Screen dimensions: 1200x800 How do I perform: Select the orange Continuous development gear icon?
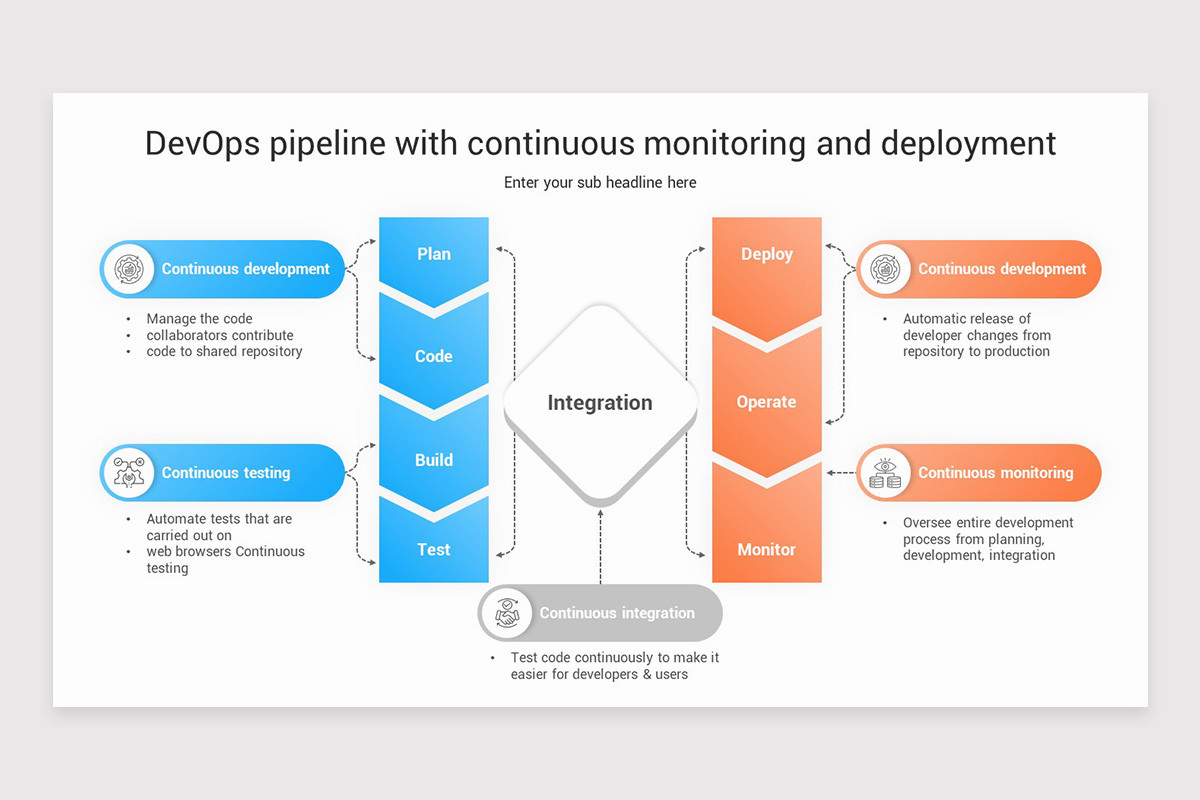point(885,269)
